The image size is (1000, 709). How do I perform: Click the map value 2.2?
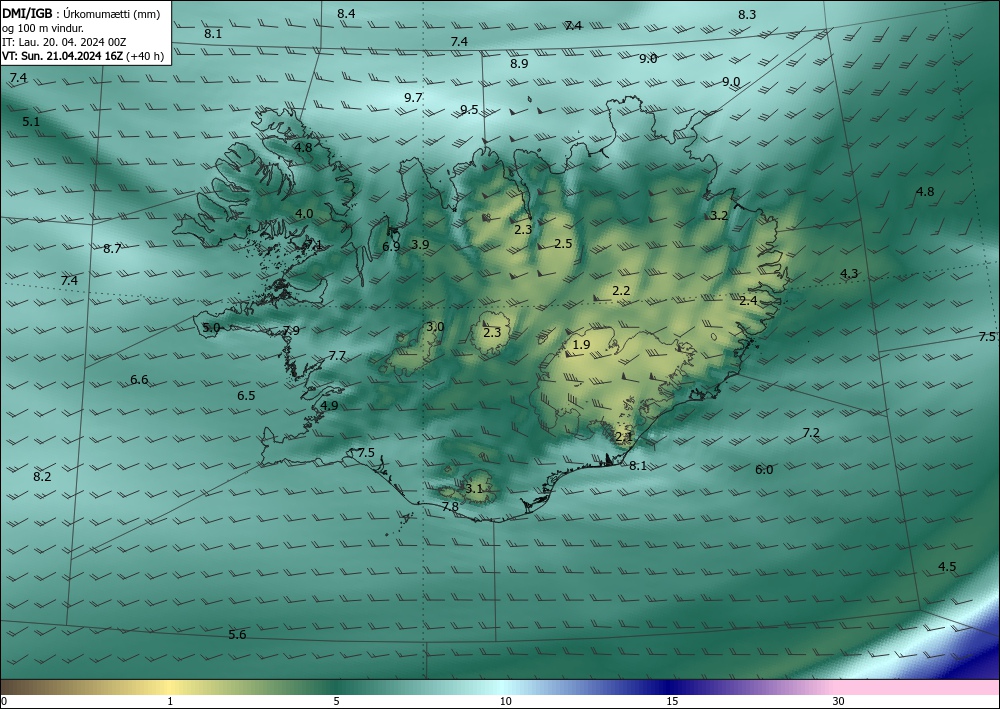pyautogui.click(x=621, y=291)
